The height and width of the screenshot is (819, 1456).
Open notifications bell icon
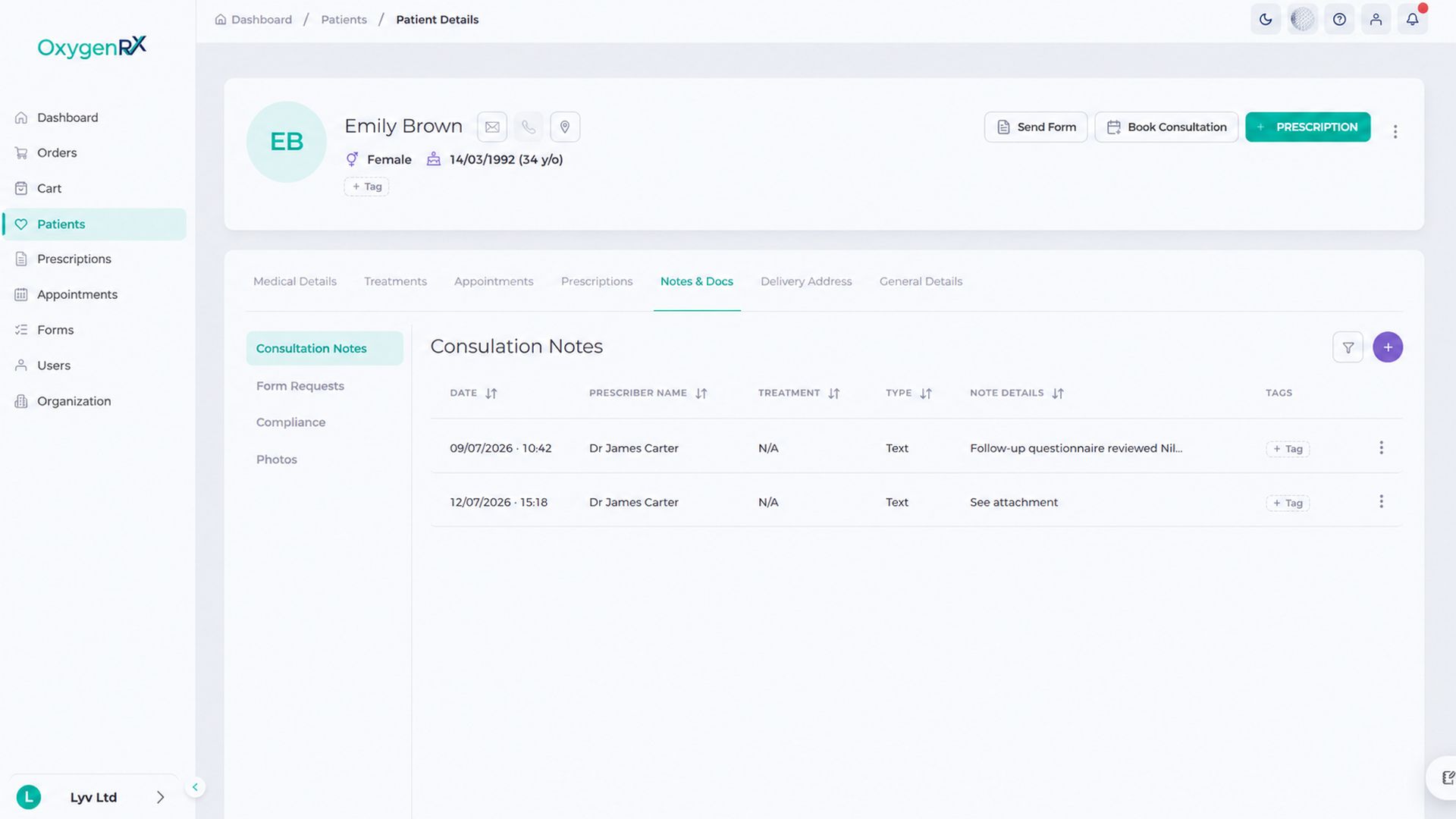pos(1412,20)
